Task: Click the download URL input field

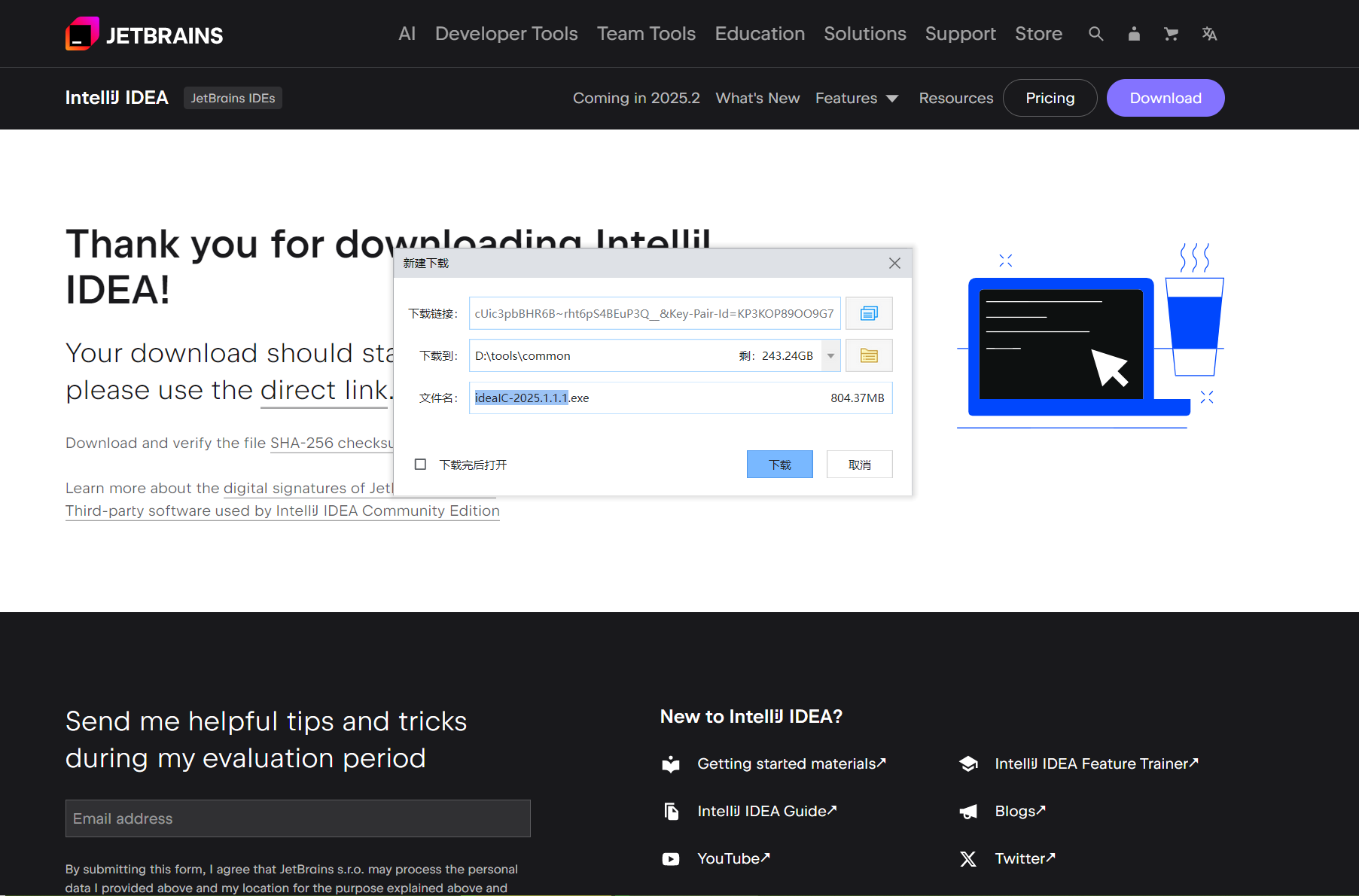Action: tap(655, 313)
